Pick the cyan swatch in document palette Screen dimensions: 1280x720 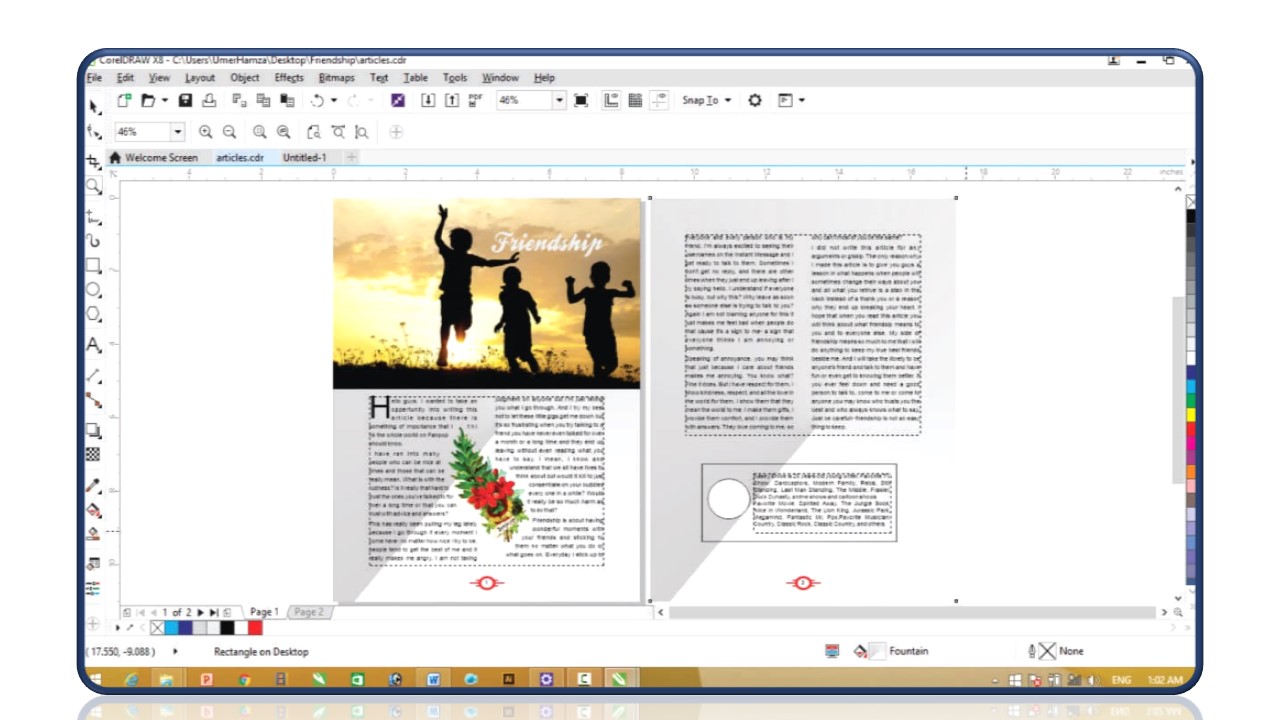[170, 628]
